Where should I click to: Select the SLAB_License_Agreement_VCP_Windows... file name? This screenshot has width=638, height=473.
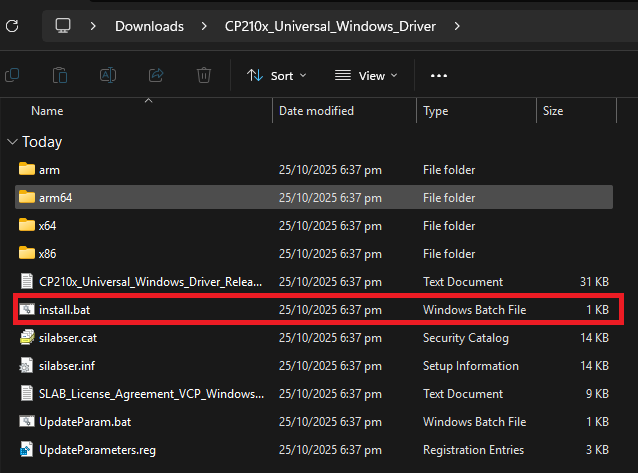click(x=151, y=394)
